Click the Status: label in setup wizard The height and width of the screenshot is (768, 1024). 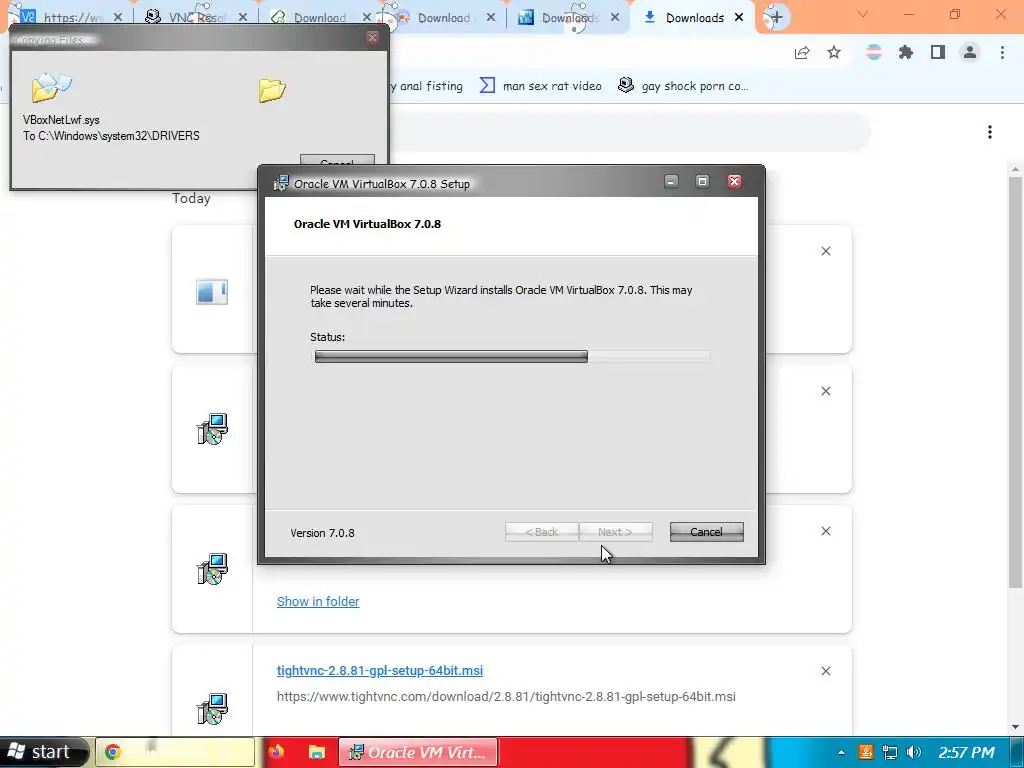click(x=328, y=337)
